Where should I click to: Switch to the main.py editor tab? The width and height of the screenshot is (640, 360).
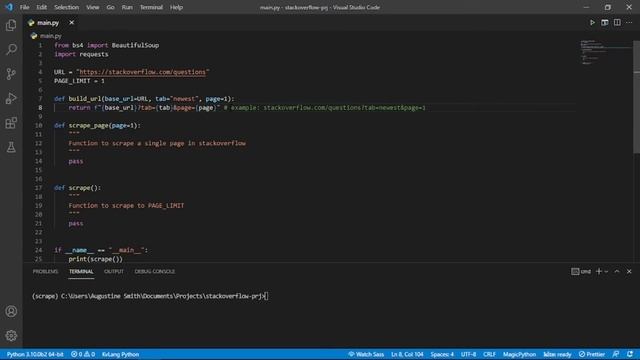click(x=48, y=23)
